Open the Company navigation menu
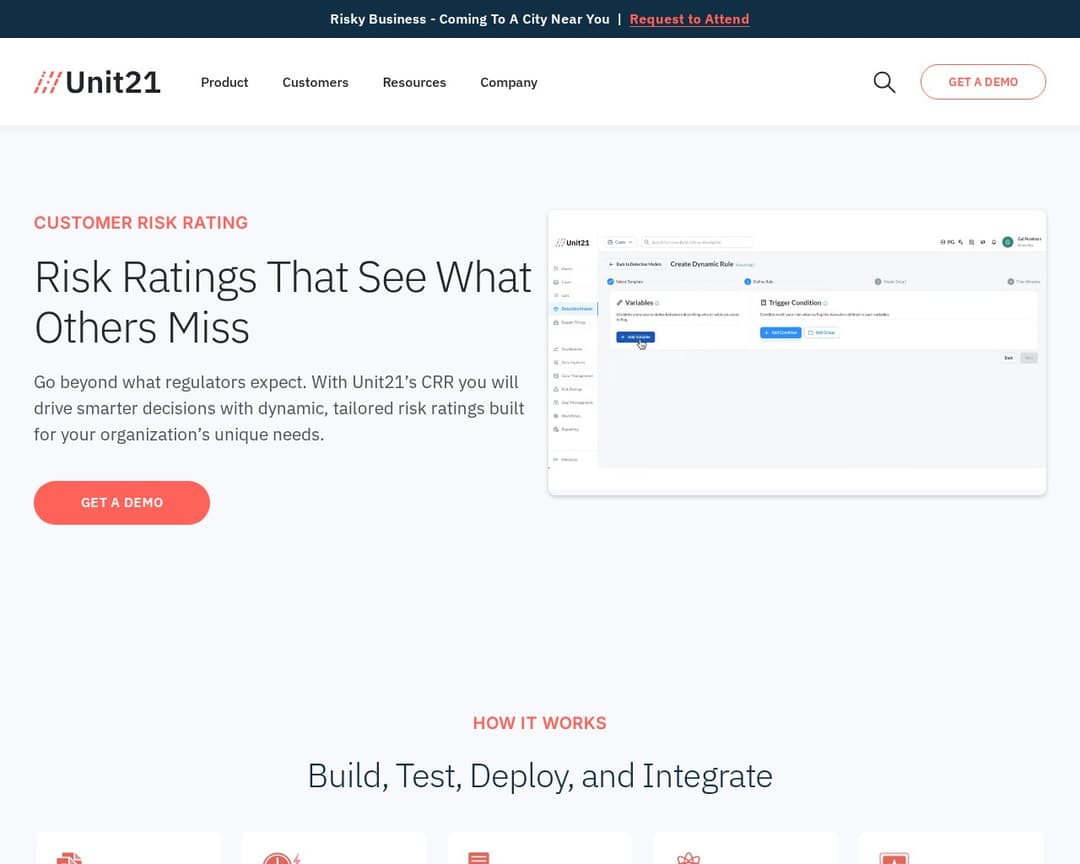The image size is (1080, 864). click(x=509, y=82)
